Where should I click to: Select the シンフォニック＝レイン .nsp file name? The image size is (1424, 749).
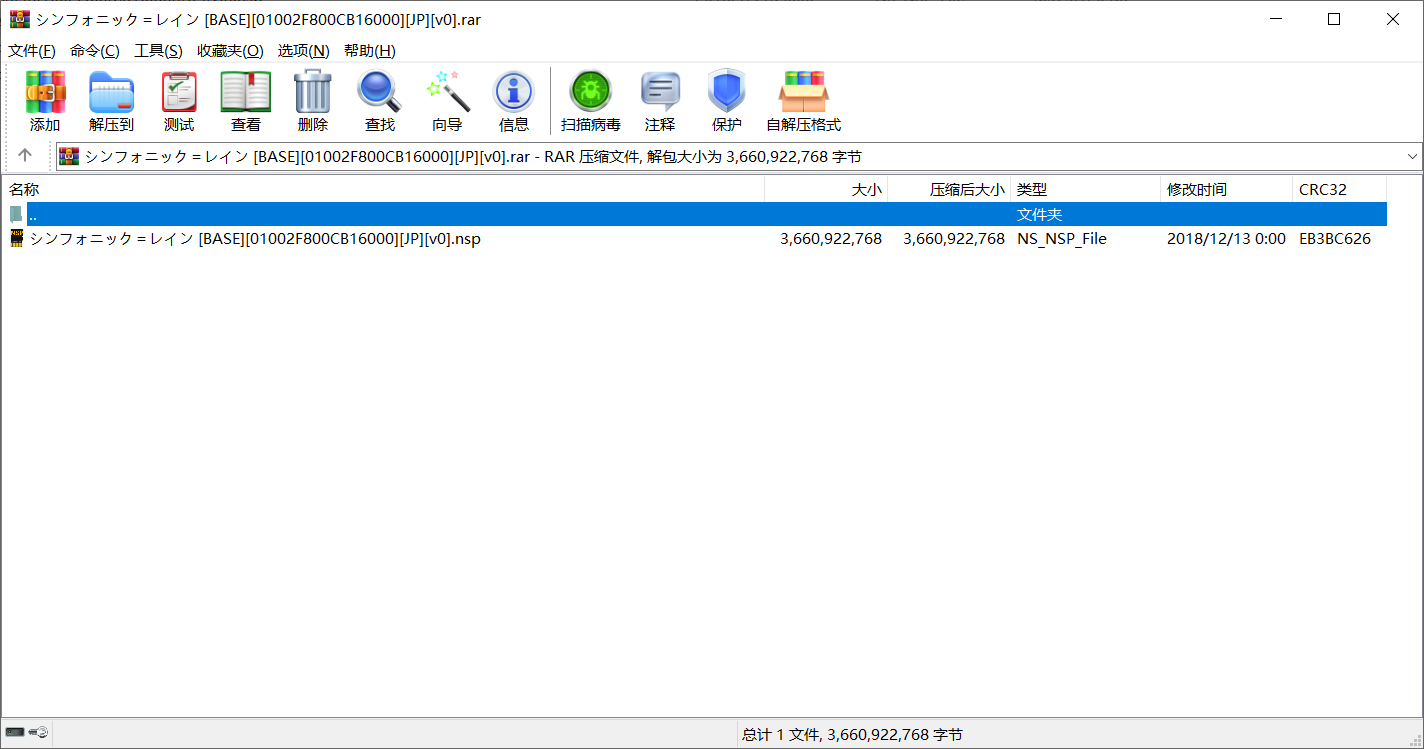click(255, 239)
